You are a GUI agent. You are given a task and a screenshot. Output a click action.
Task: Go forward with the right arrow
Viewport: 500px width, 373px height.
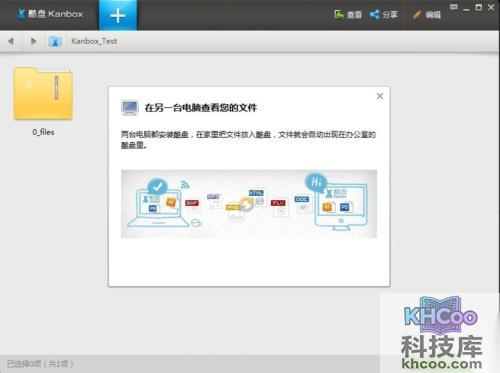click(33, 41)
